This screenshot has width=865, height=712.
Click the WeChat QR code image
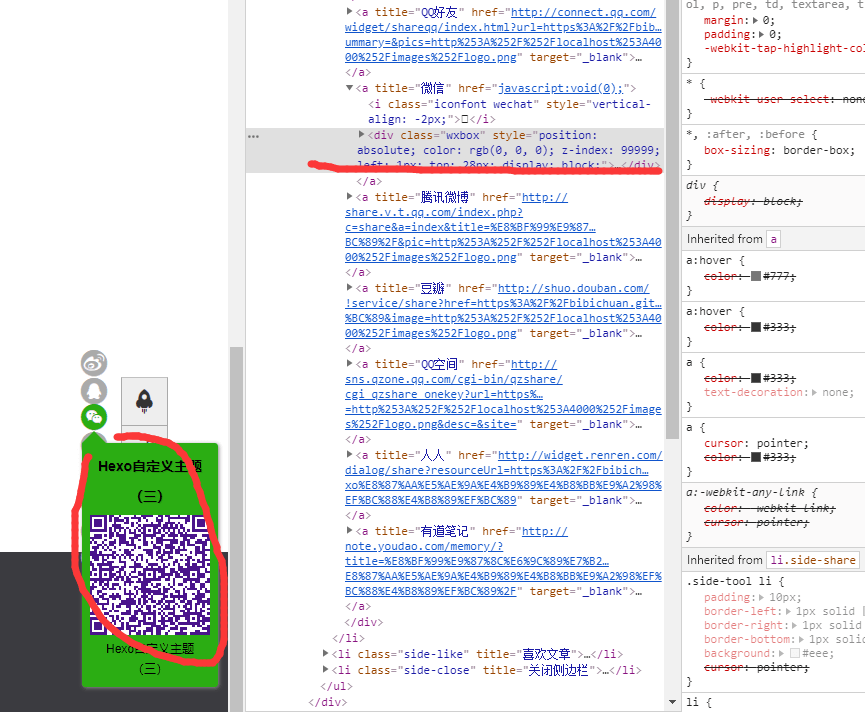149,573
